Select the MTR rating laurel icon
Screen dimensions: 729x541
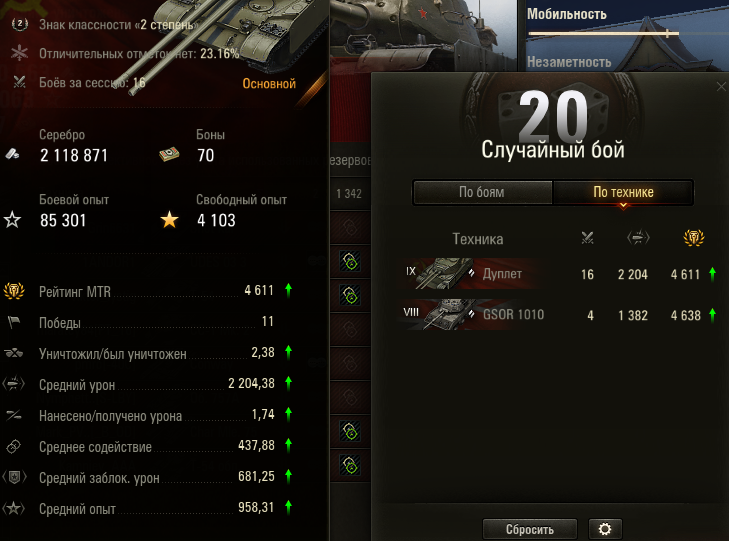(x=14, y=291)
